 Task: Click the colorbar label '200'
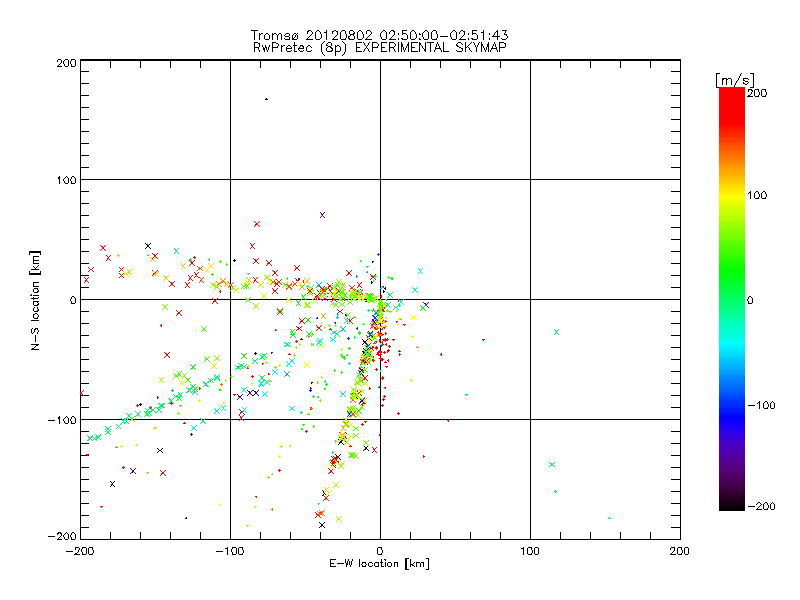(x=757, y=93)
